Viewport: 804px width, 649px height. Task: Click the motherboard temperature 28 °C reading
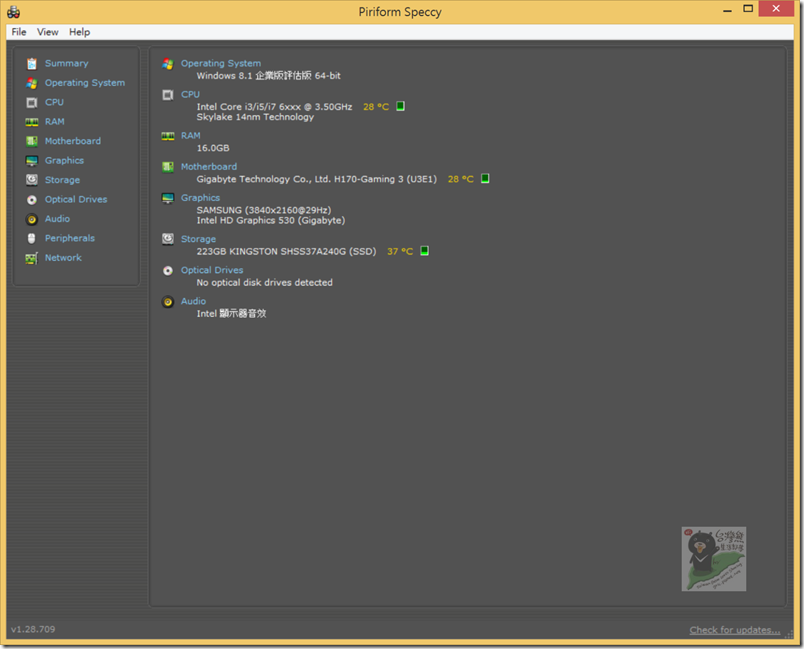tap(460, 179)
